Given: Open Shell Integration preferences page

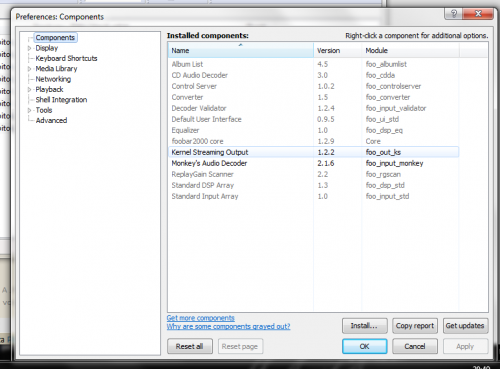Looking at the screenshot, I should point(61,100).
